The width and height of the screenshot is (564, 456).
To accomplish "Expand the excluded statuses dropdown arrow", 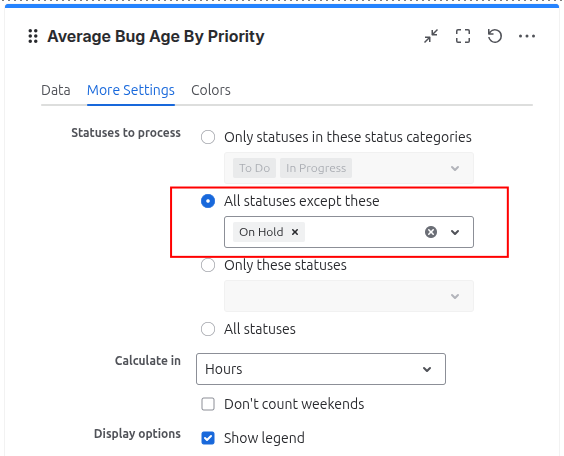I will [x=455, y=232].
